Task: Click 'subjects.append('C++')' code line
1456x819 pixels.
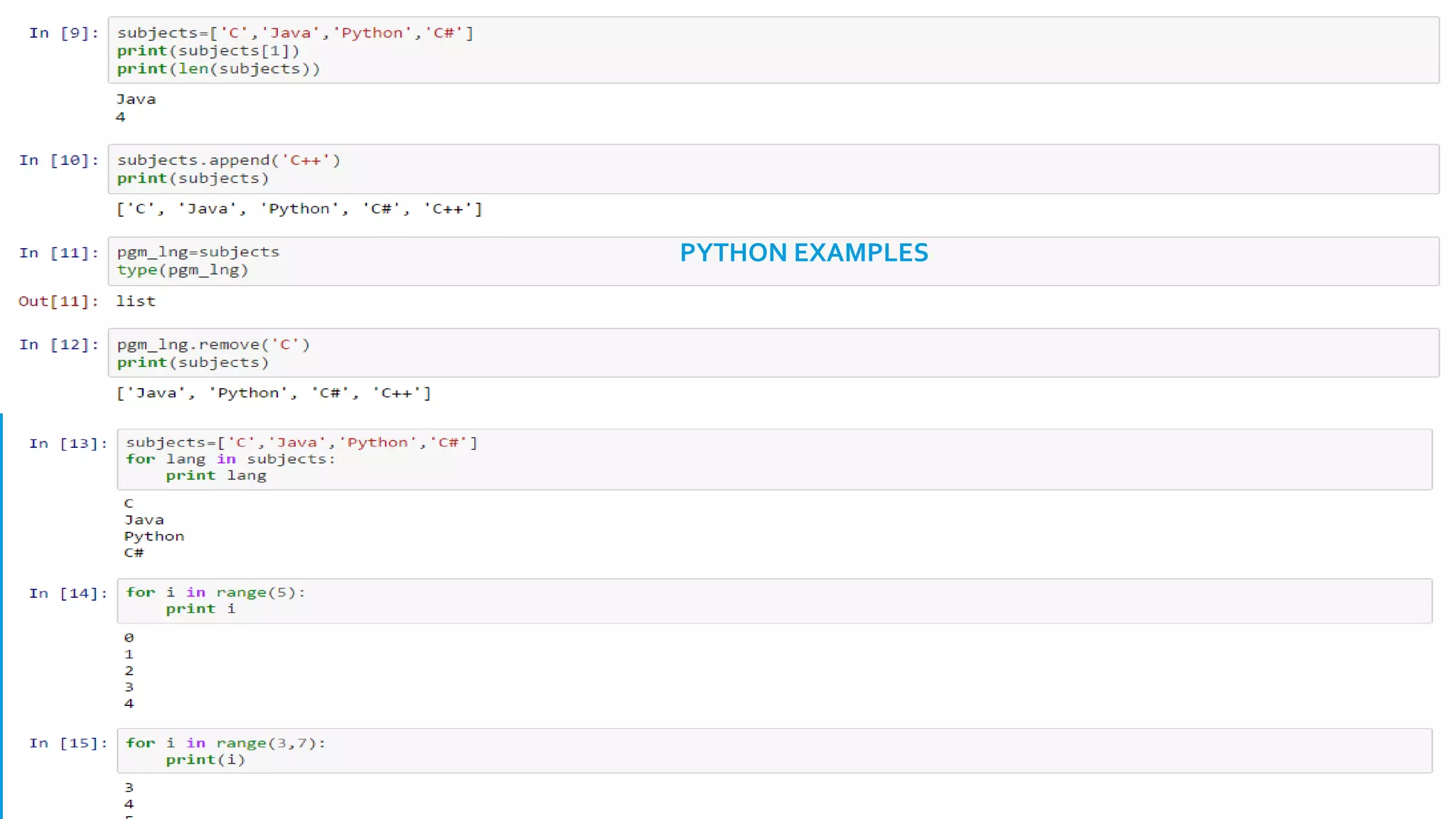Action: pos(229,161)
